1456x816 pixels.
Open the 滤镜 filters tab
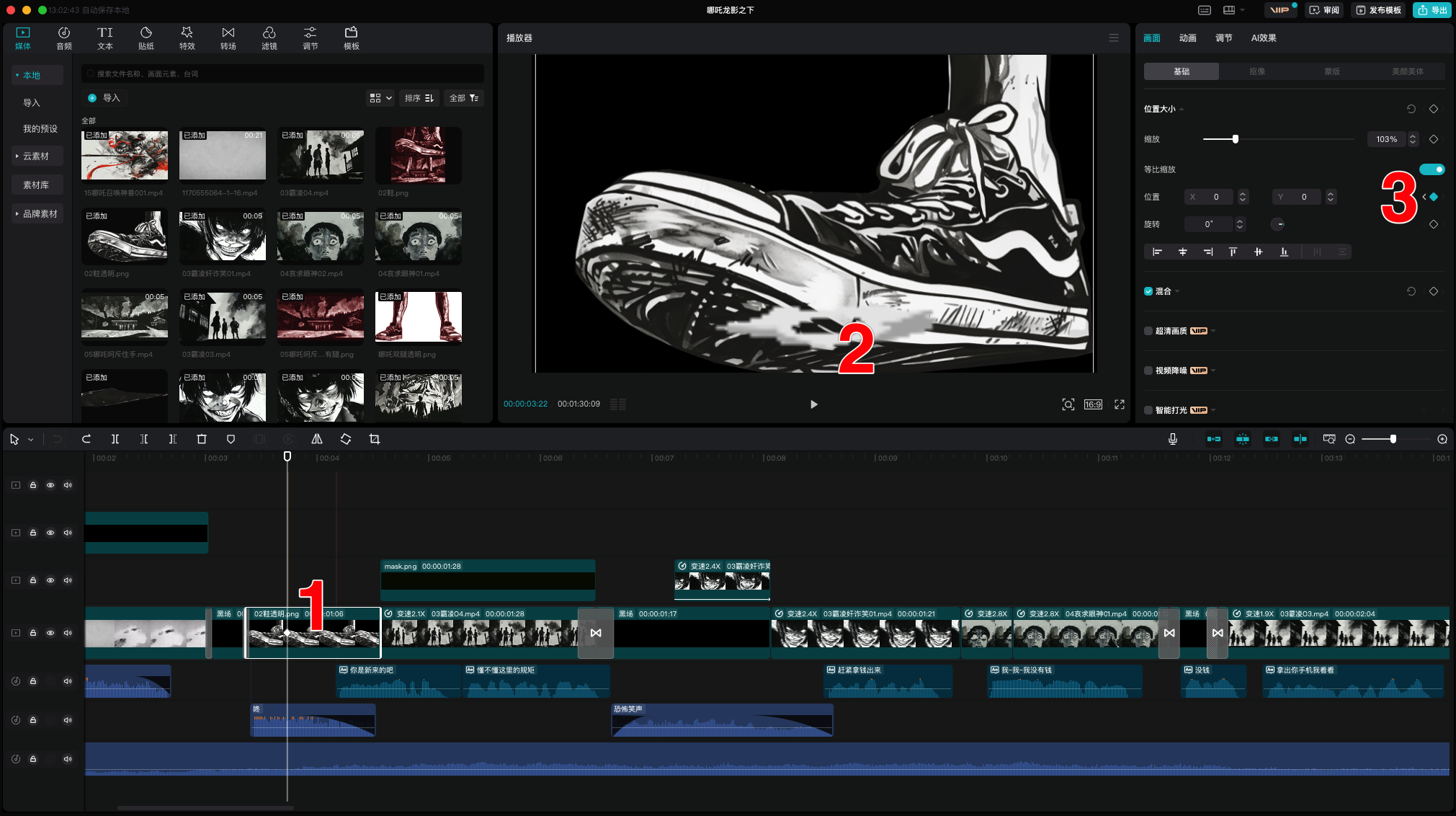point(269,38)
